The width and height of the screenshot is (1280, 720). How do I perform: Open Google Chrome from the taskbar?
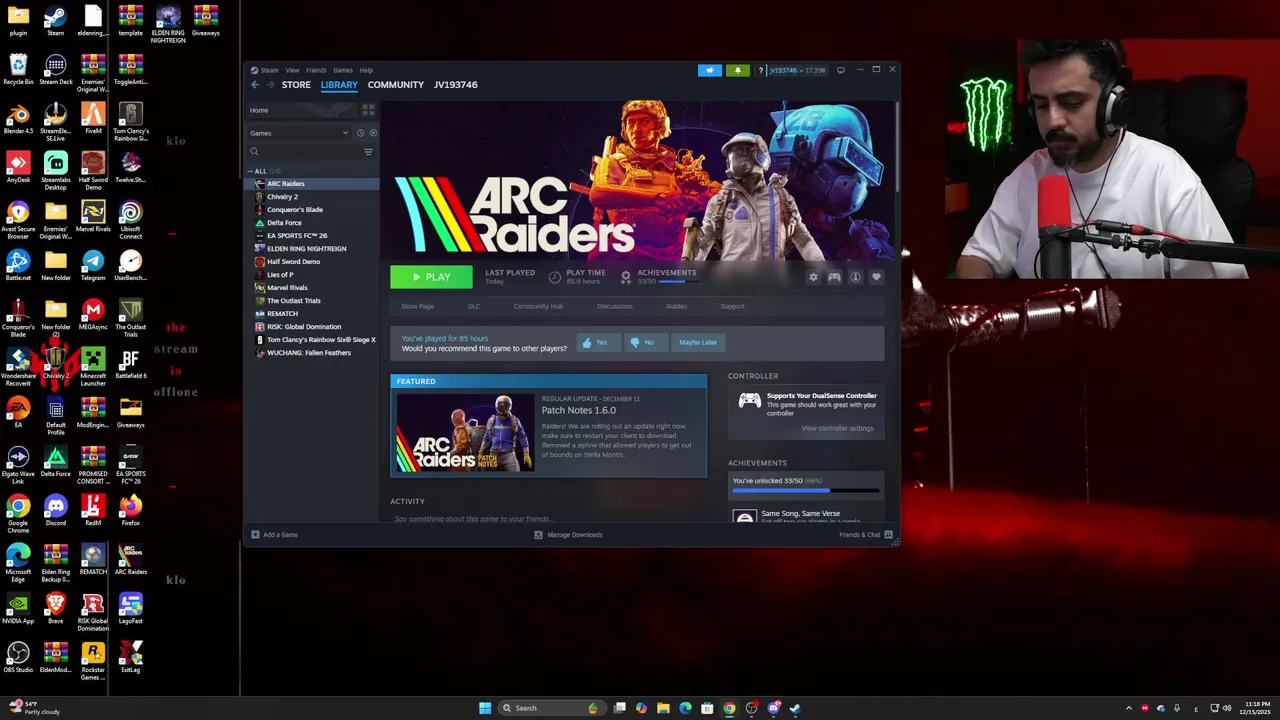[729, 708]
